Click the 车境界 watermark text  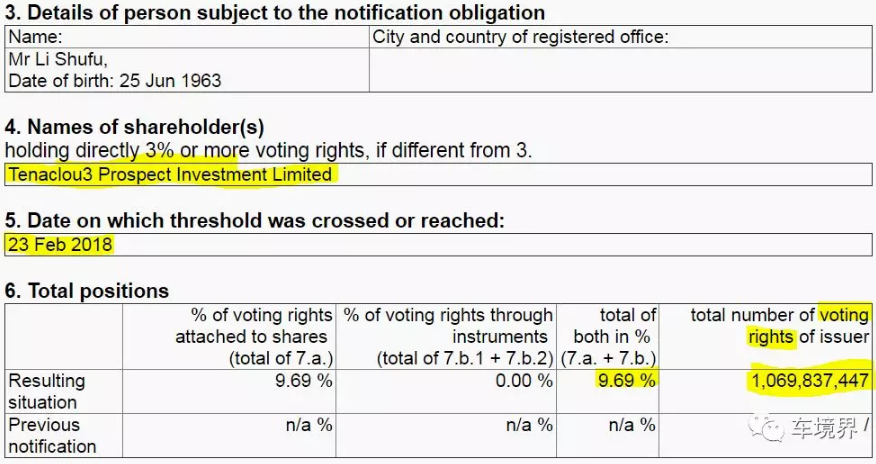click(825, 429)
